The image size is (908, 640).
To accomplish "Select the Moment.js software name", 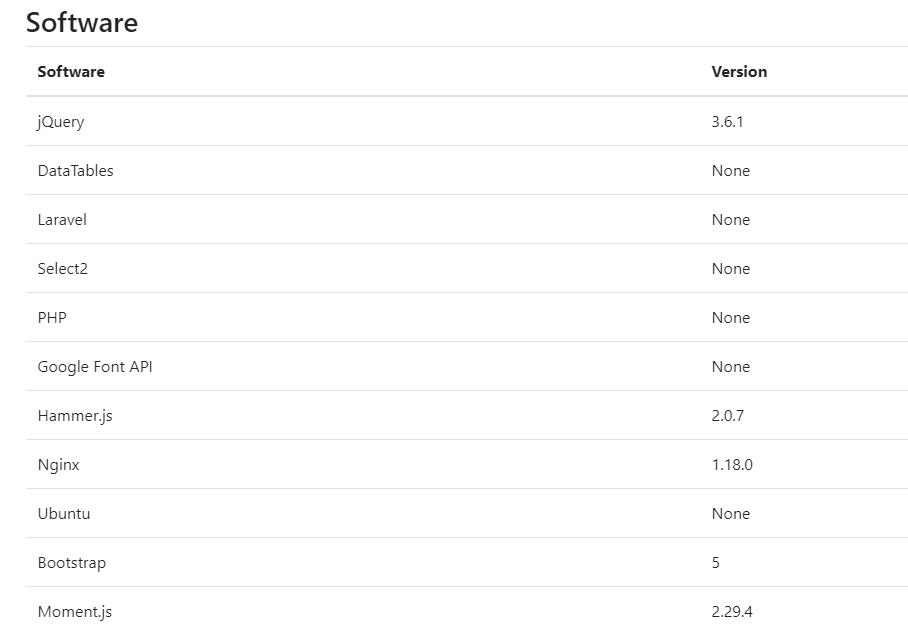I will (x=75, y=612).
